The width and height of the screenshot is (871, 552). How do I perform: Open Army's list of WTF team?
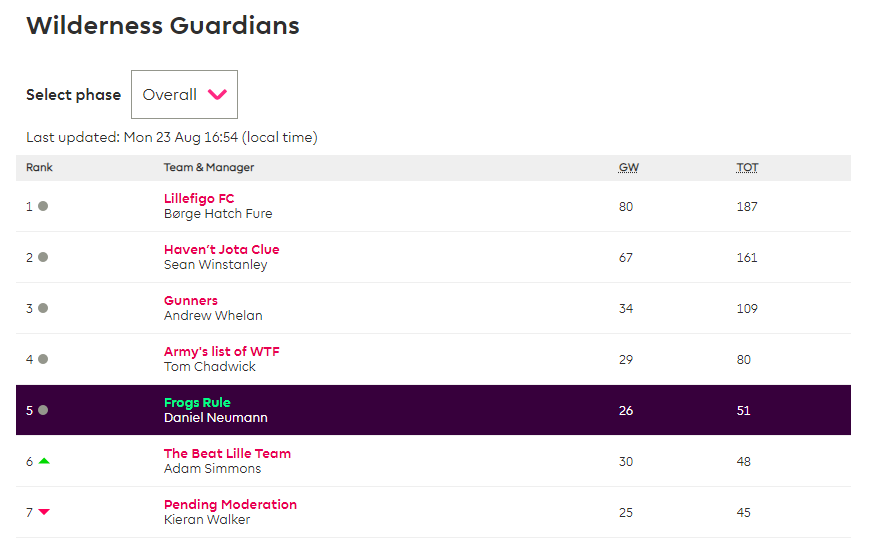[x=222, y=352]
